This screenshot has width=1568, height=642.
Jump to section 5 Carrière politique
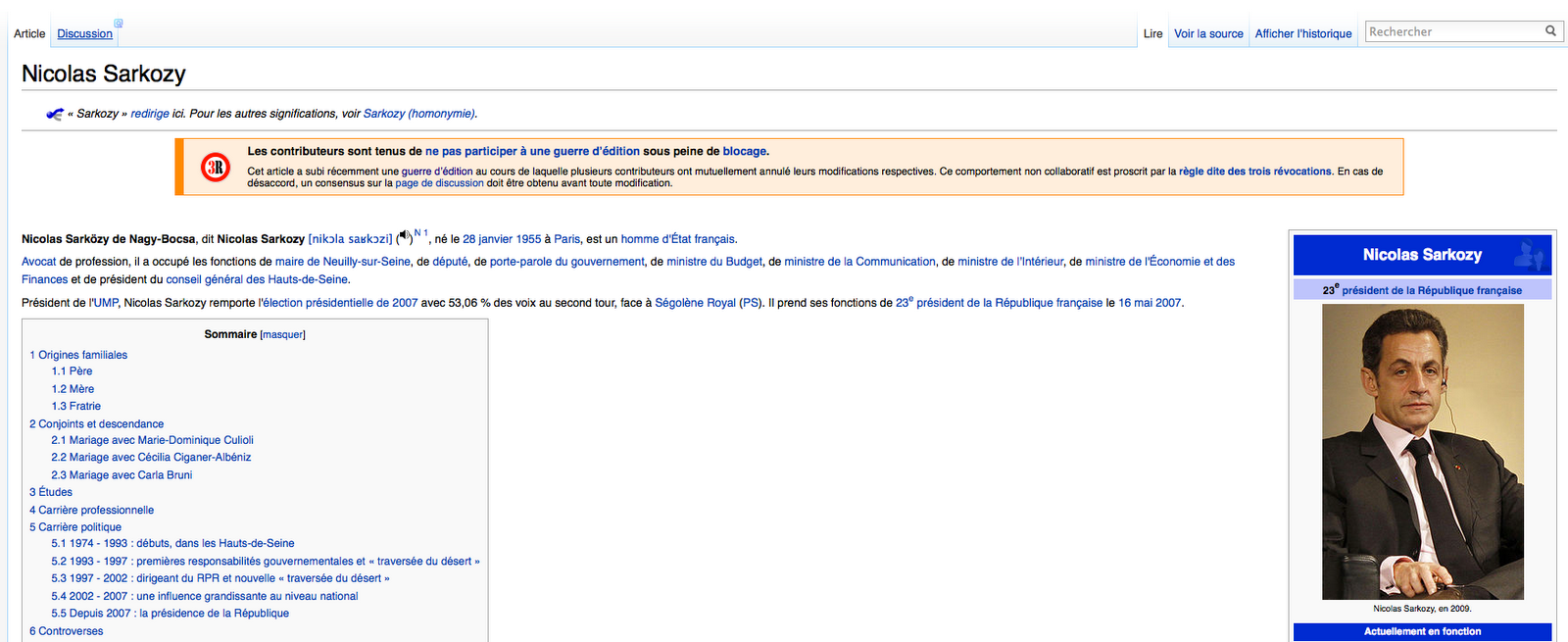pyautogui.click(x=75, y=527)
